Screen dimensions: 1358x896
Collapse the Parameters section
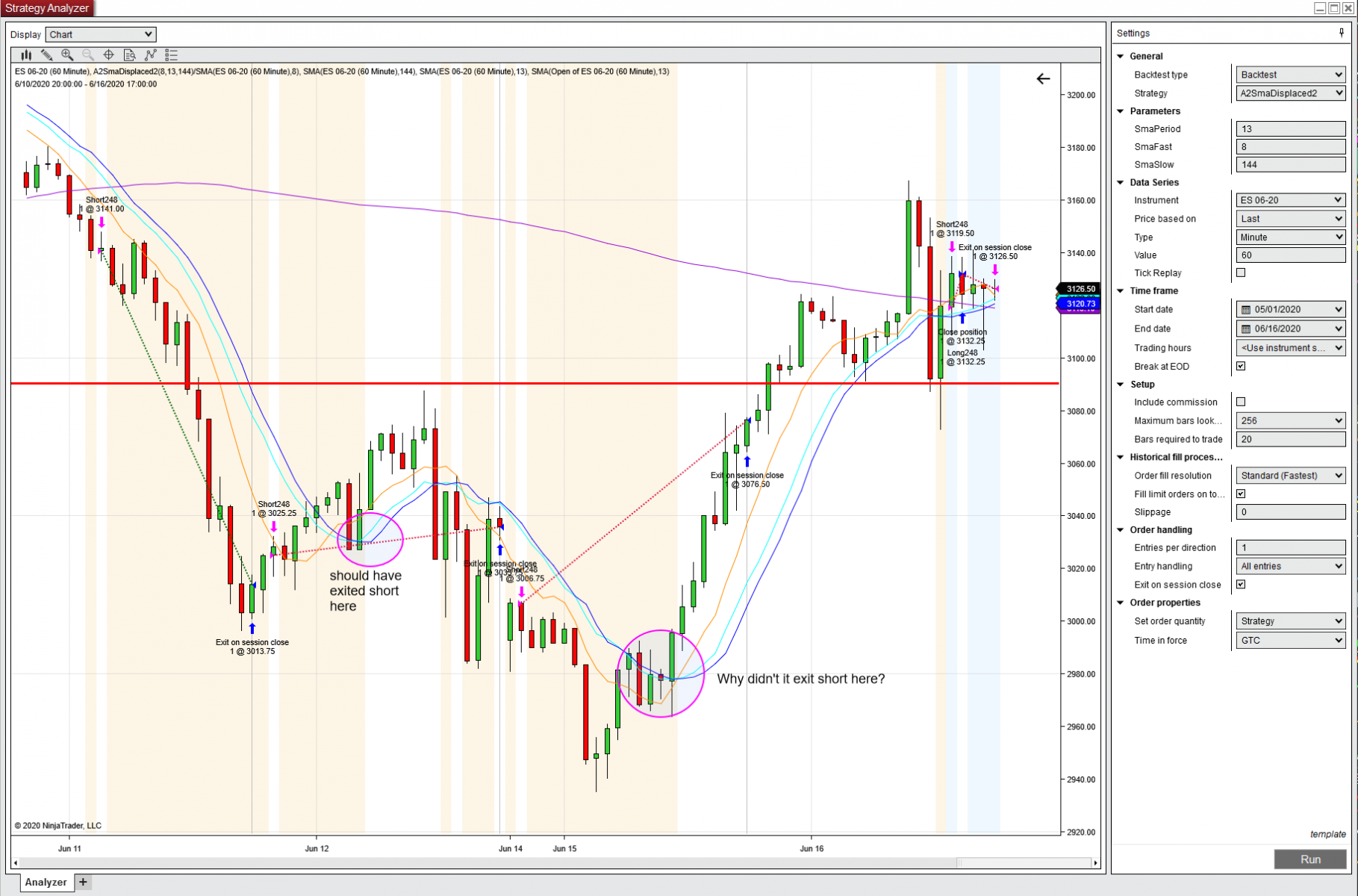[1121, 111]
